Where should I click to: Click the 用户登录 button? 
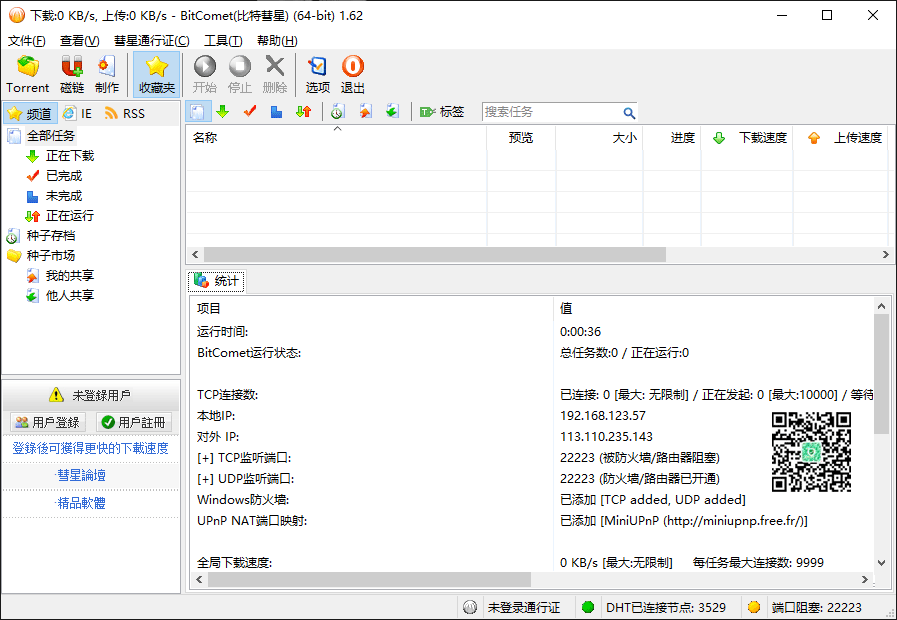(x=48, y=422)
